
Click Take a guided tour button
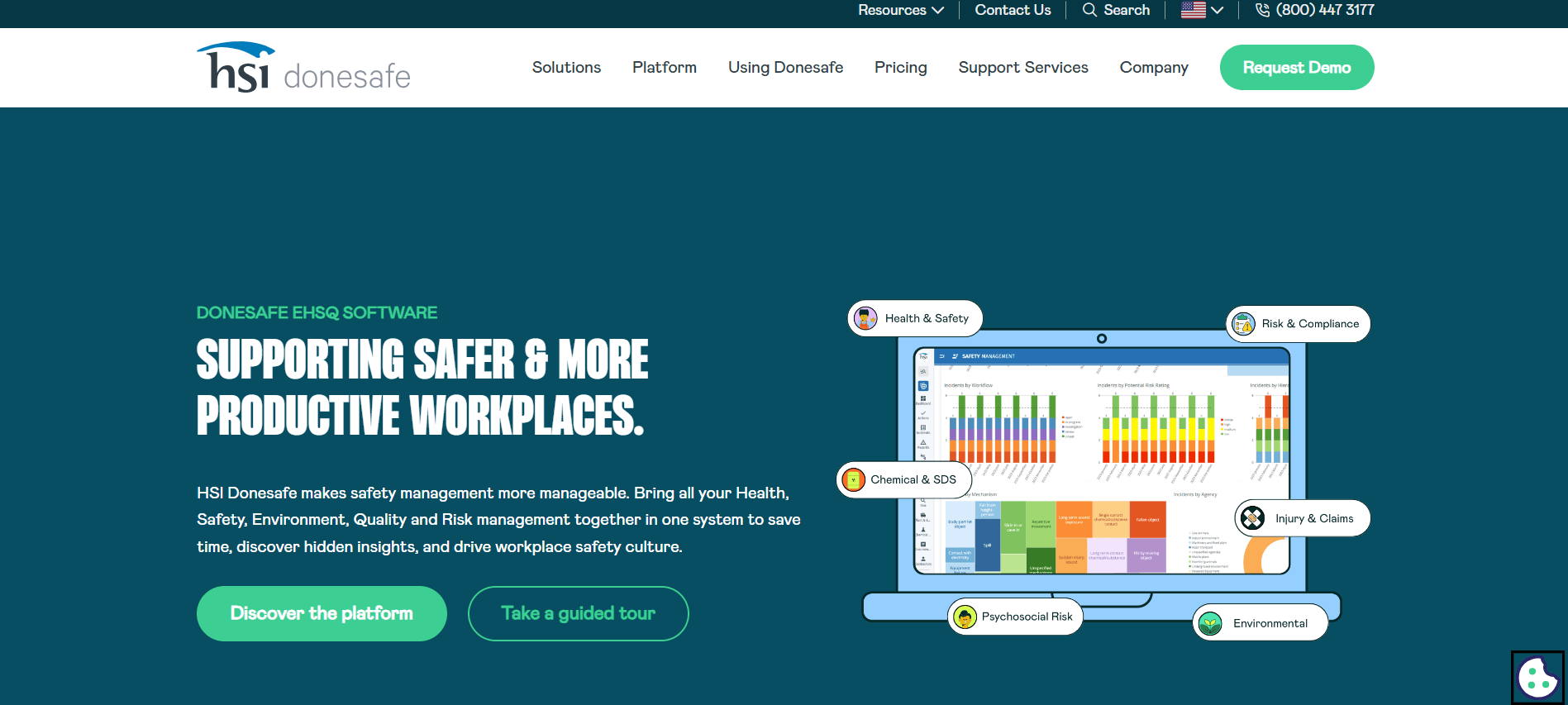(x=578, y=613)
